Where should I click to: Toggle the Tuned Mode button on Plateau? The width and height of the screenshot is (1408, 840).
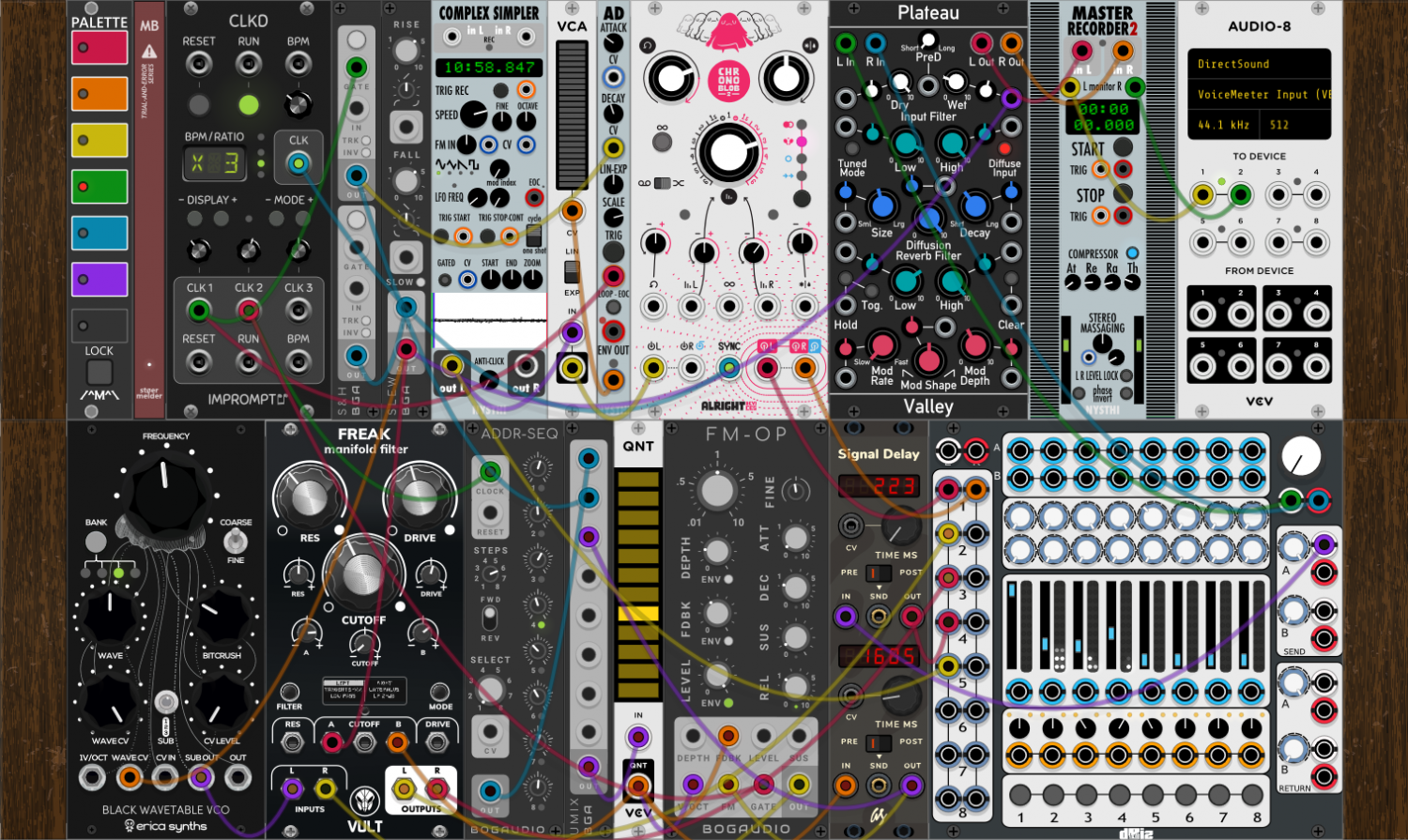coord(851,149)
